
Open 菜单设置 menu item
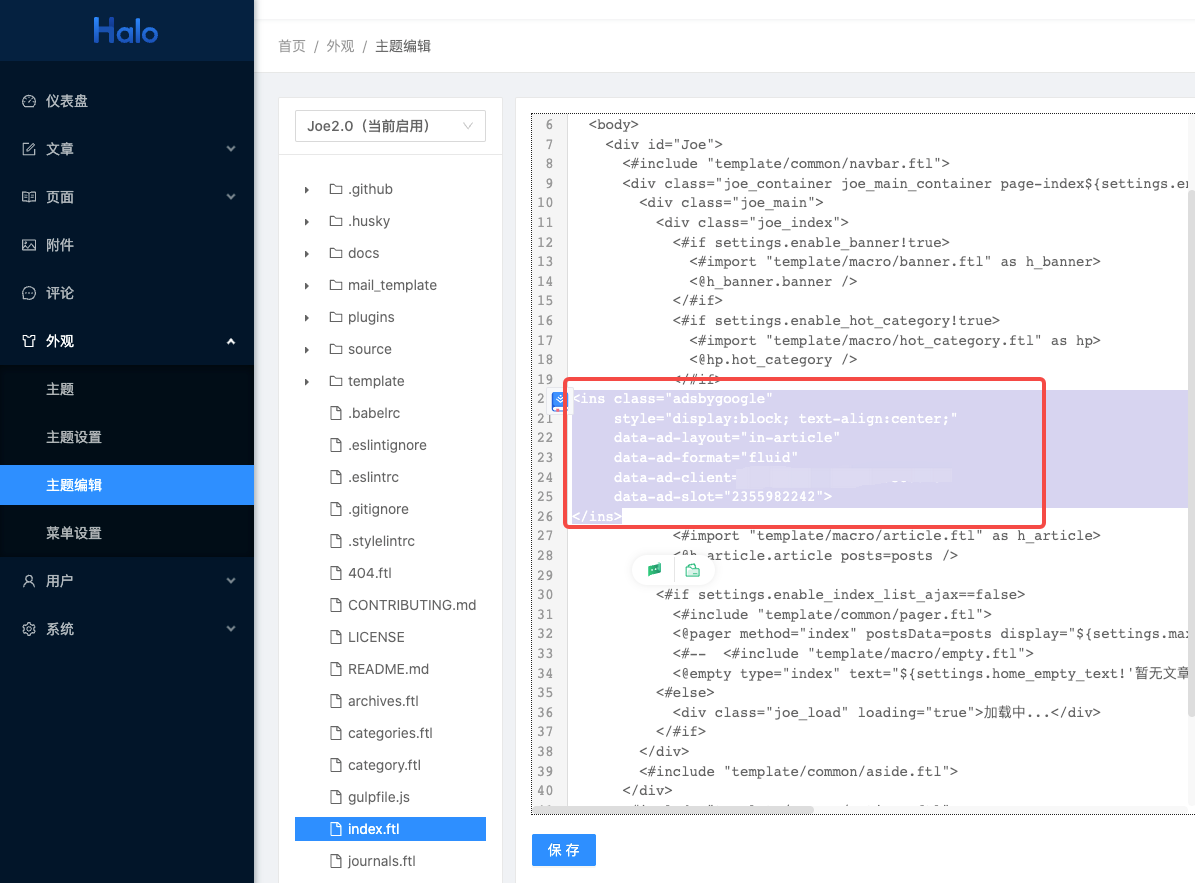coord(74,533)
